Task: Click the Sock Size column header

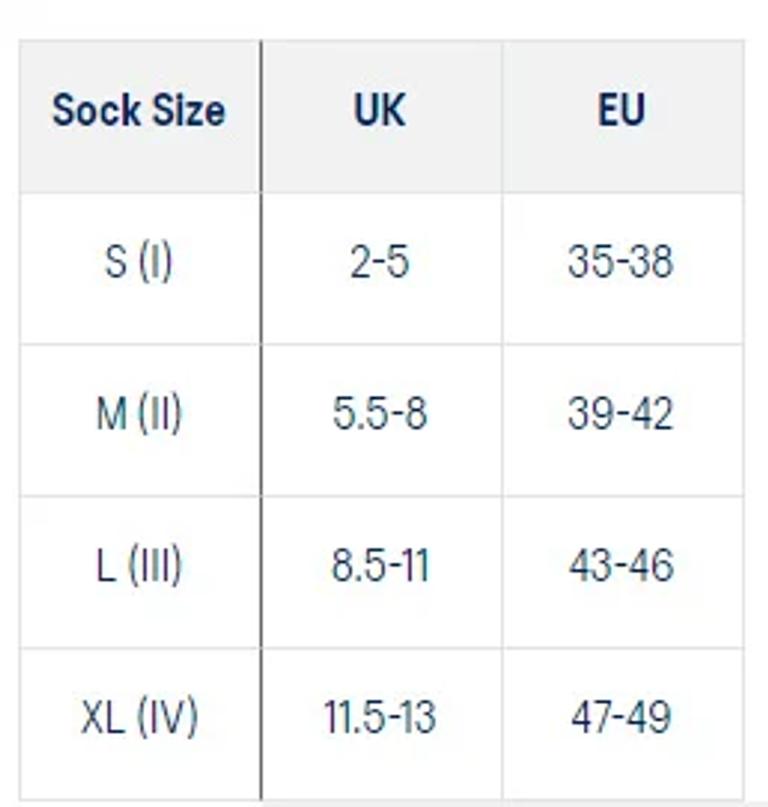Action: pos(139,110)
